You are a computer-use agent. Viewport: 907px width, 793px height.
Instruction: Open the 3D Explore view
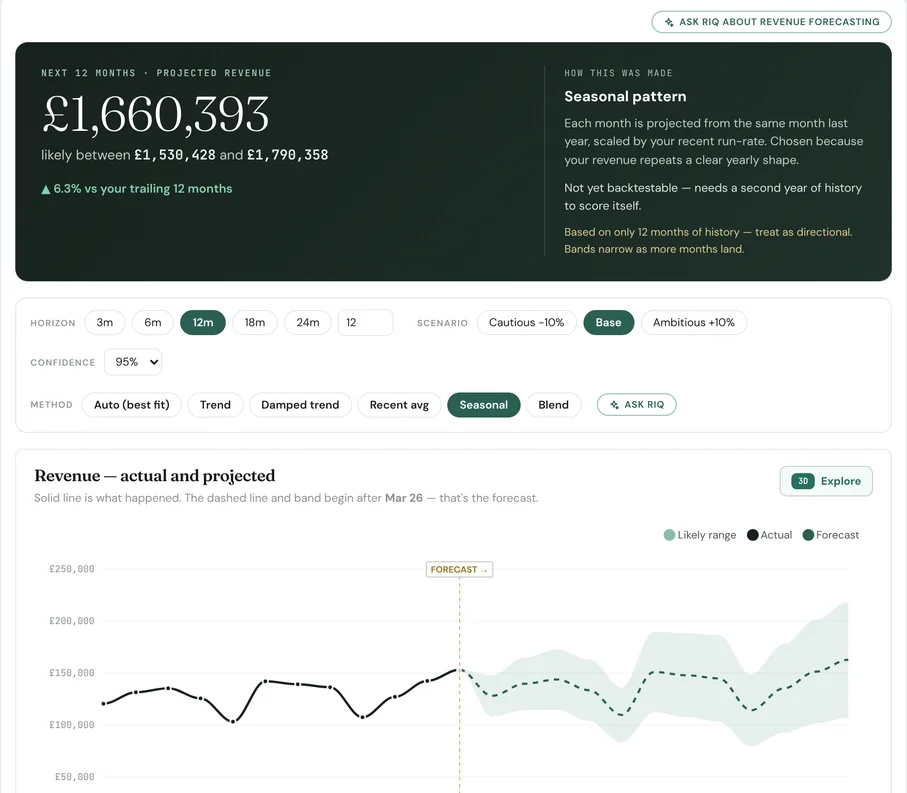coord(826,481)
